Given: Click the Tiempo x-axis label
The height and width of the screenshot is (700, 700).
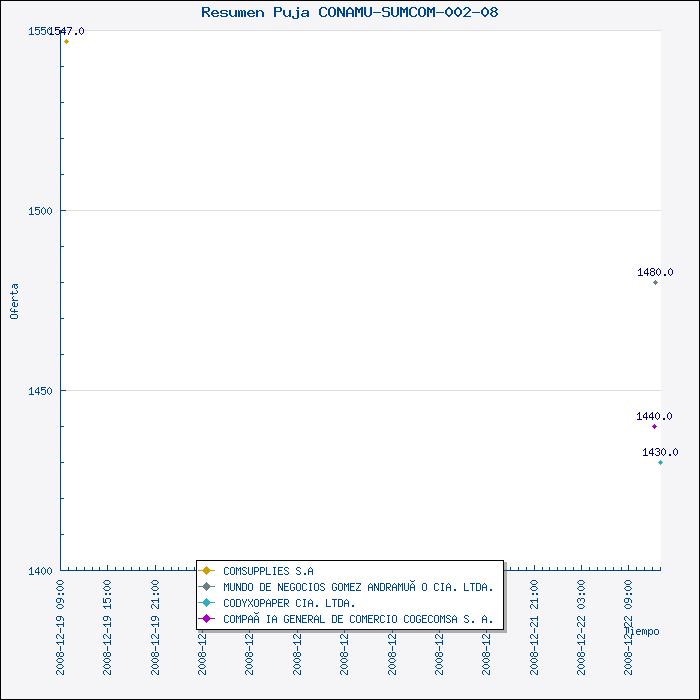Looking at the screenshot, I should (641, 631).
